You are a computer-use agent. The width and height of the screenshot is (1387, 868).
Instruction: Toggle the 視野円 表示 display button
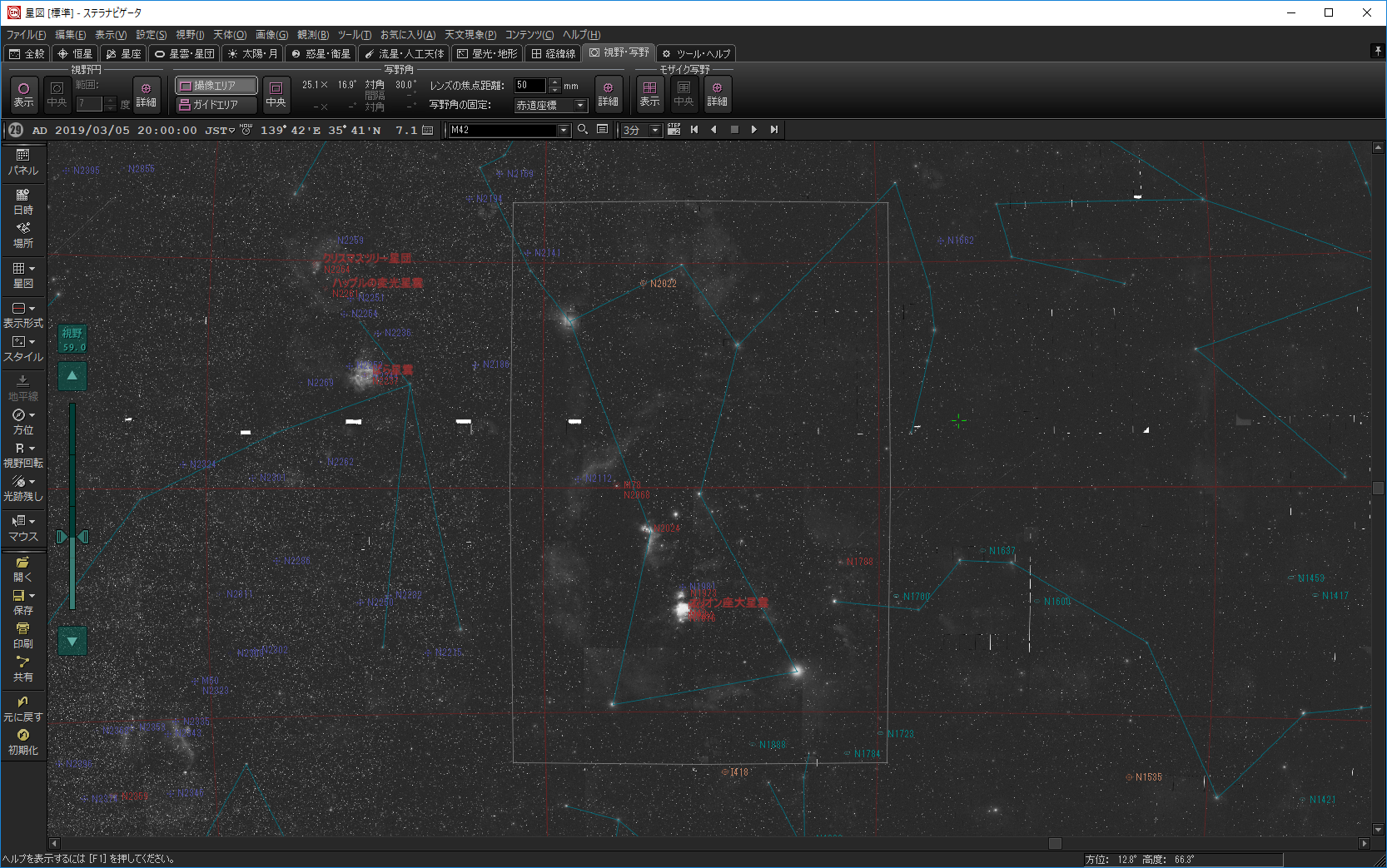tap(23, 94)
